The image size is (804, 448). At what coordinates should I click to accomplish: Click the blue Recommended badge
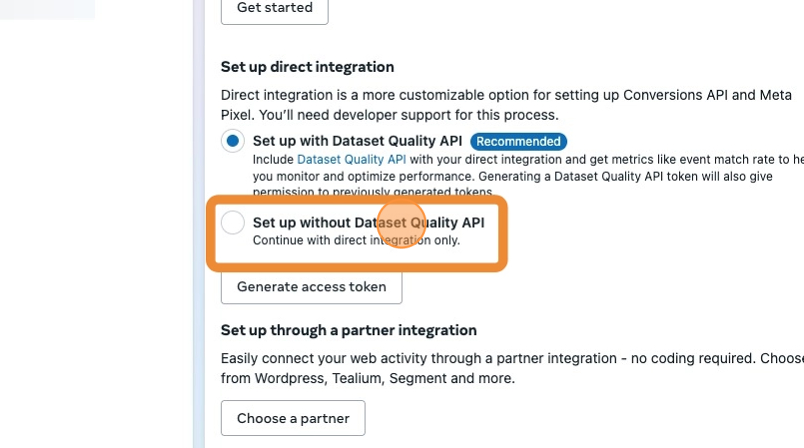(518, 142)
